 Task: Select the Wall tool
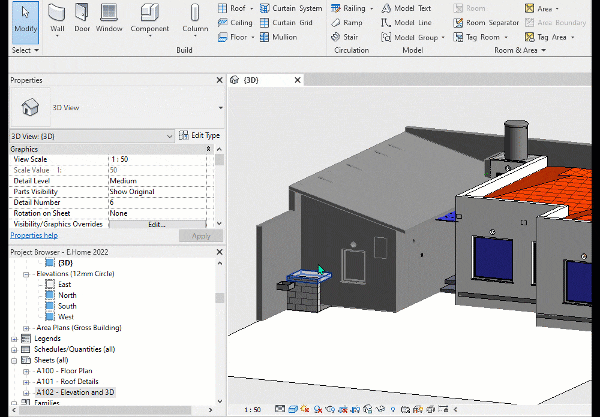click(57, 19)
